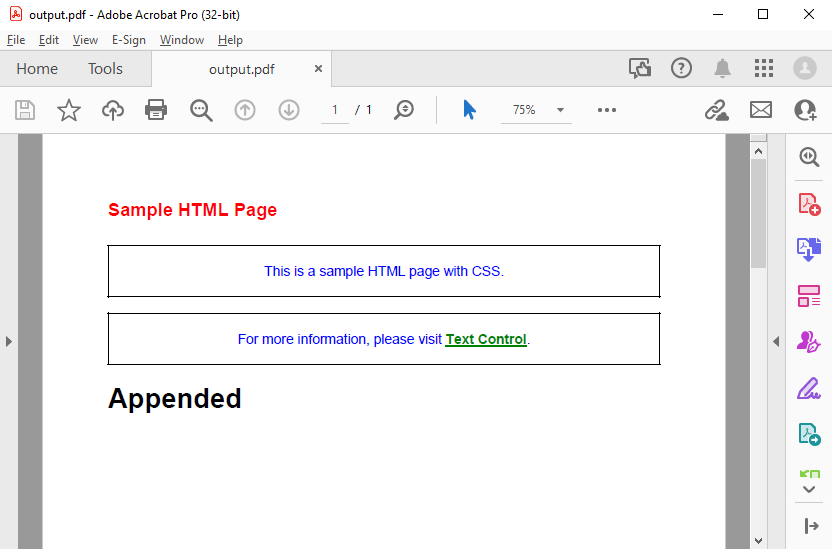
Task: Open the Create PDF tool
Action: coord(809,204)
